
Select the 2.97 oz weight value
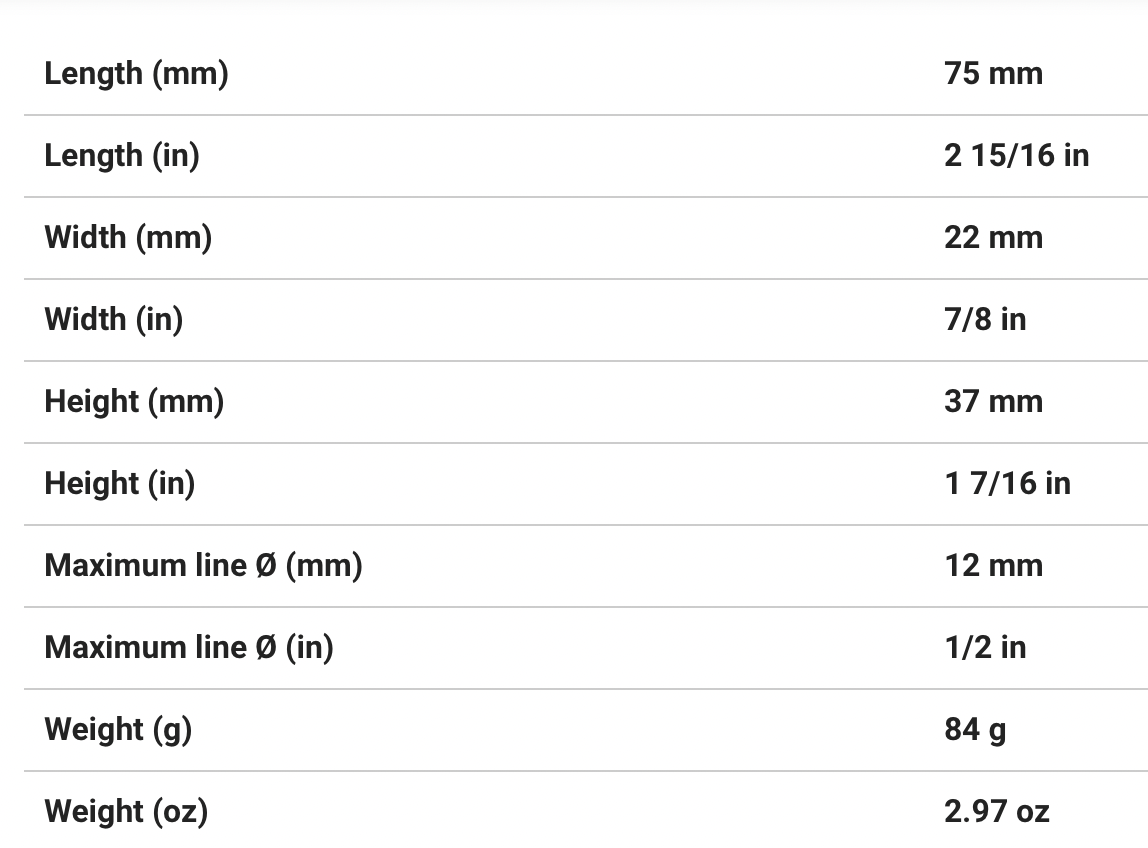(x=996, y=812)
